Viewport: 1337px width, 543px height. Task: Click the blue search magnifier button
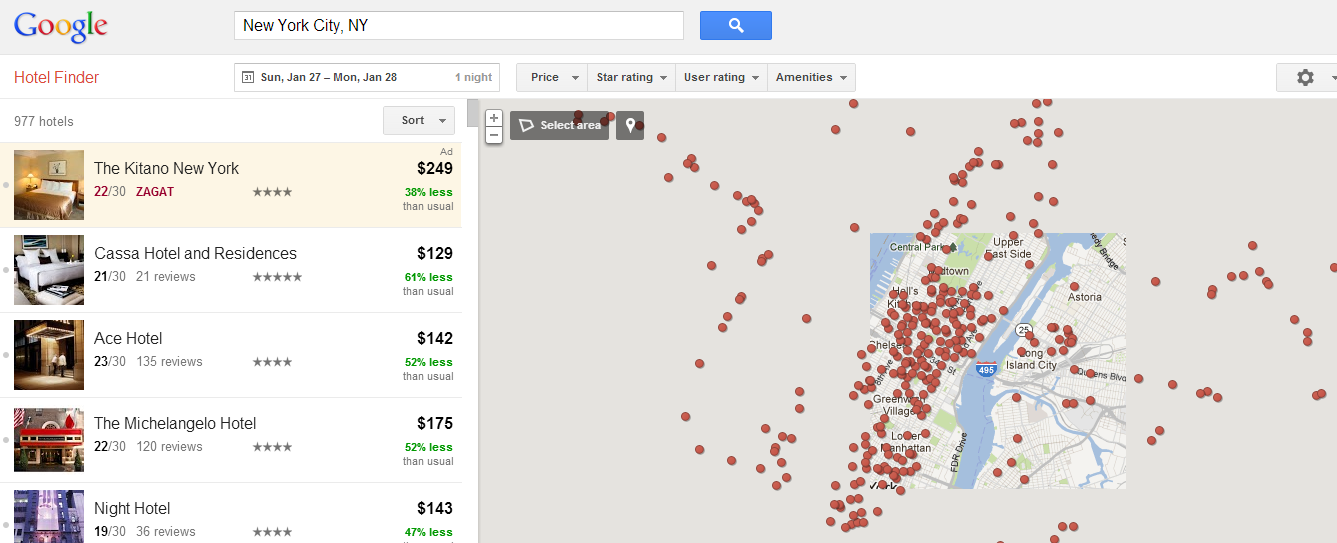tap(735, 25)
